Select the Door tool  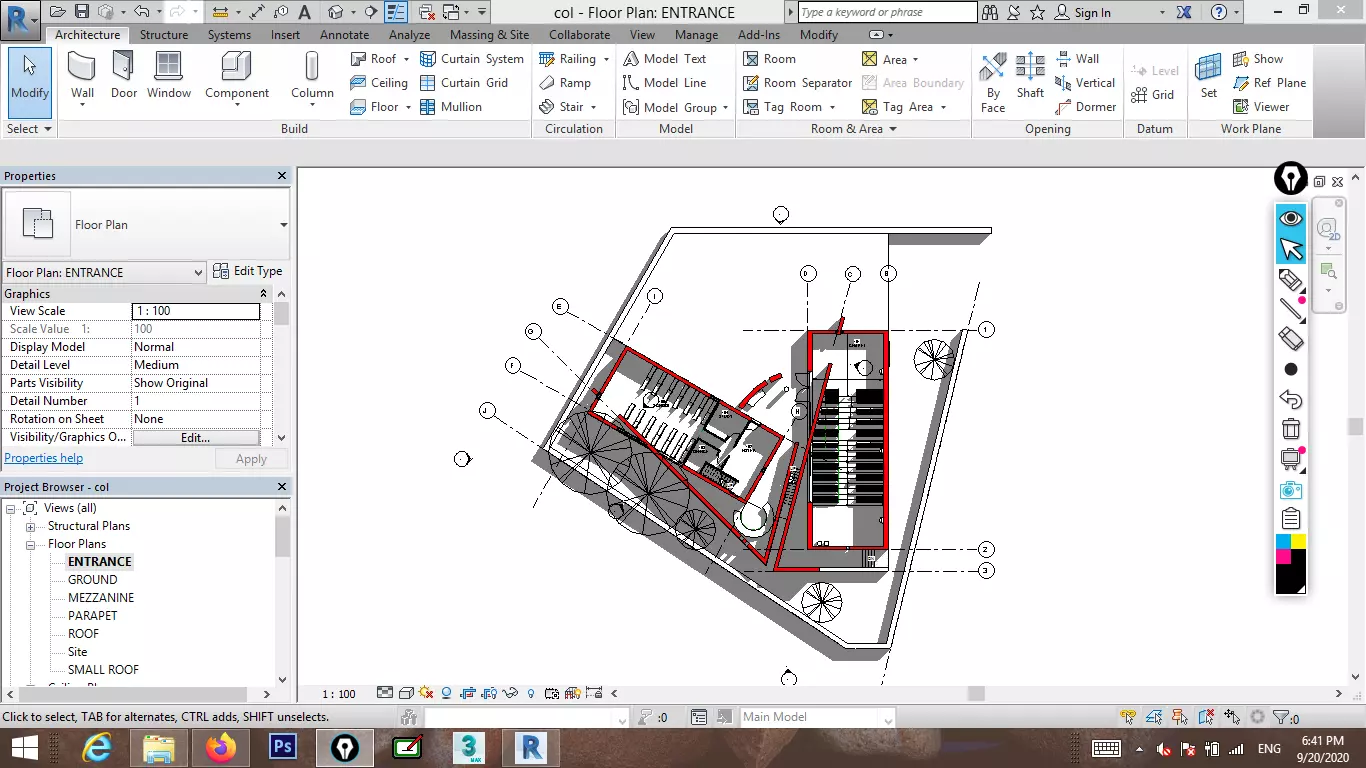(x=124, y=76)
